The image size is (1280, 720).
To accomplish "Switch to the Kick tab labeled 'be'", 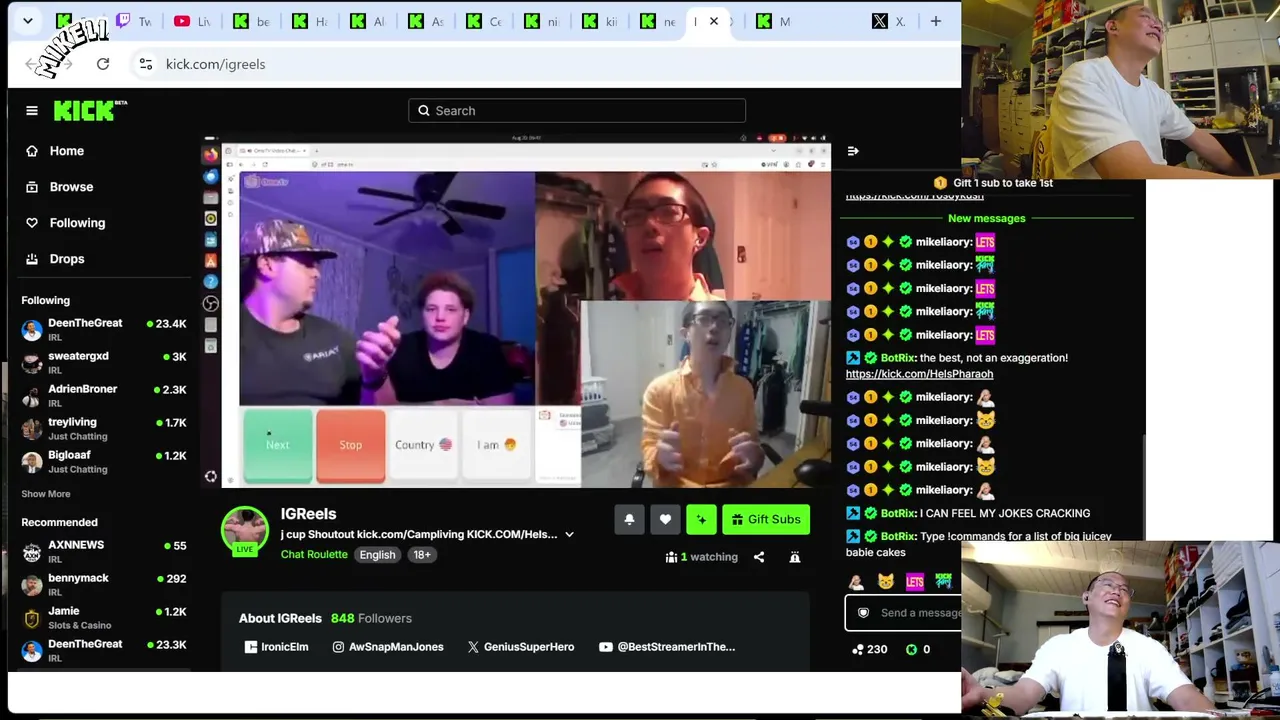I will [x=251, y=21].
